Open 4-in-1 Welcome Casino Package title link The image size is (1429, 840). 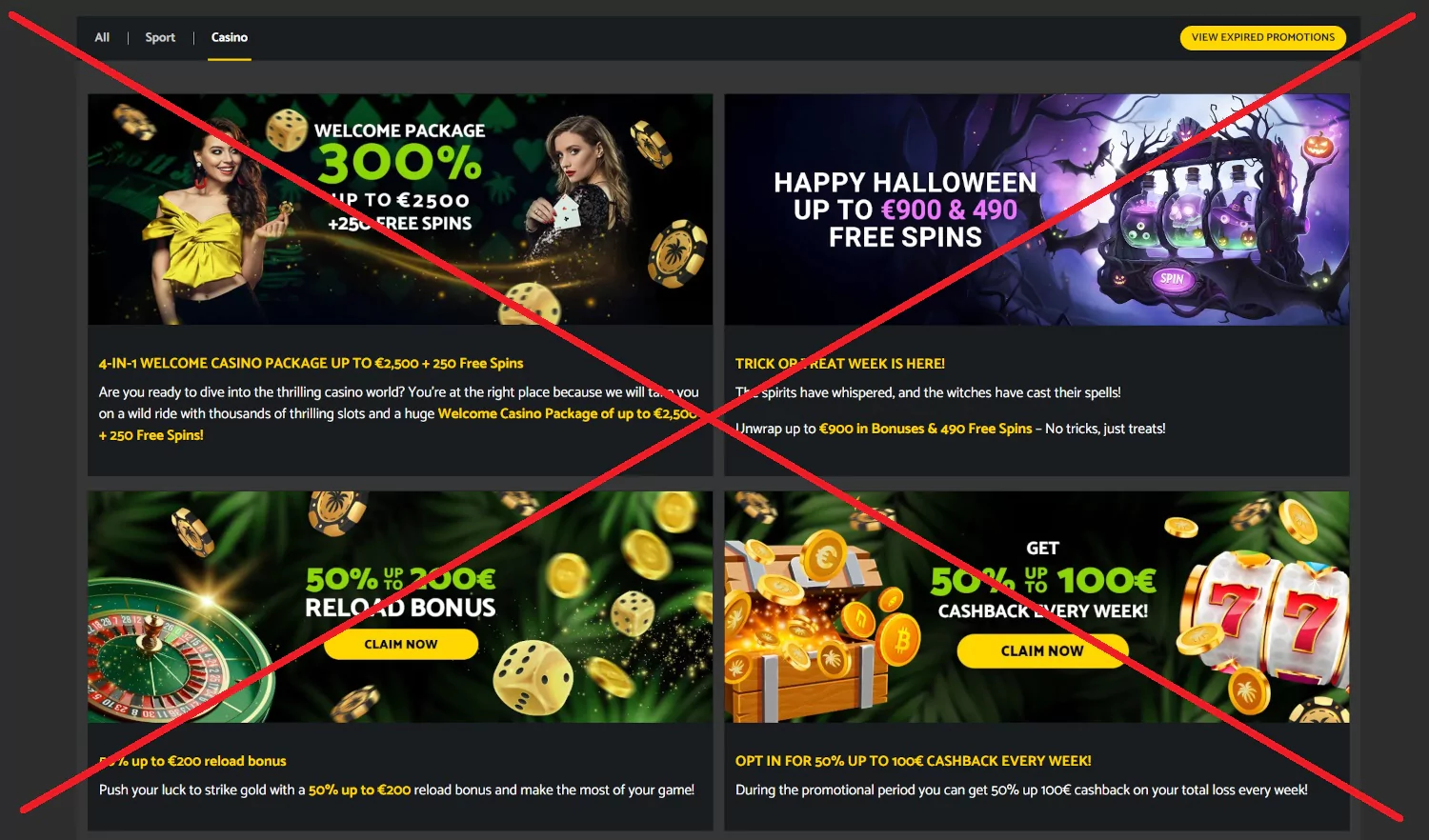311,363
